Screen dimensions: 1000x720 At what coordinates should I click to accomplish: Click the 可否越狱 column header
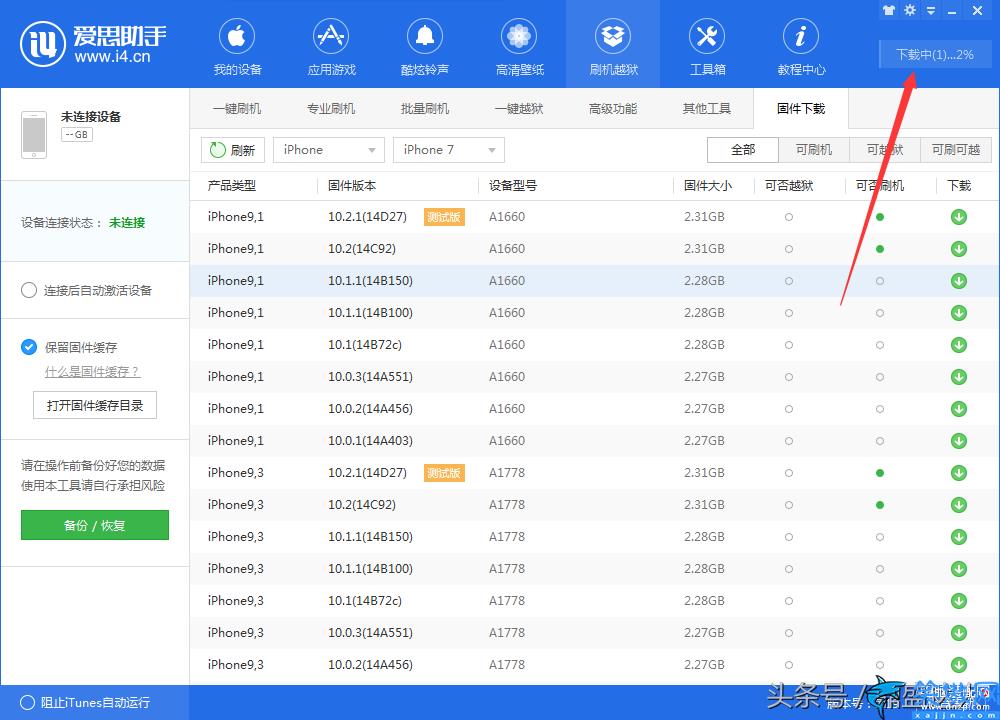789,186
